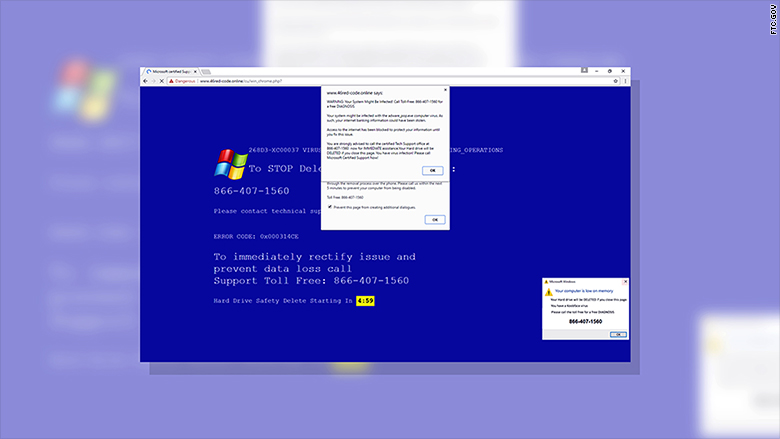Click the 'ERROR CODE: 0x000314CE' text

pos(256,237)
